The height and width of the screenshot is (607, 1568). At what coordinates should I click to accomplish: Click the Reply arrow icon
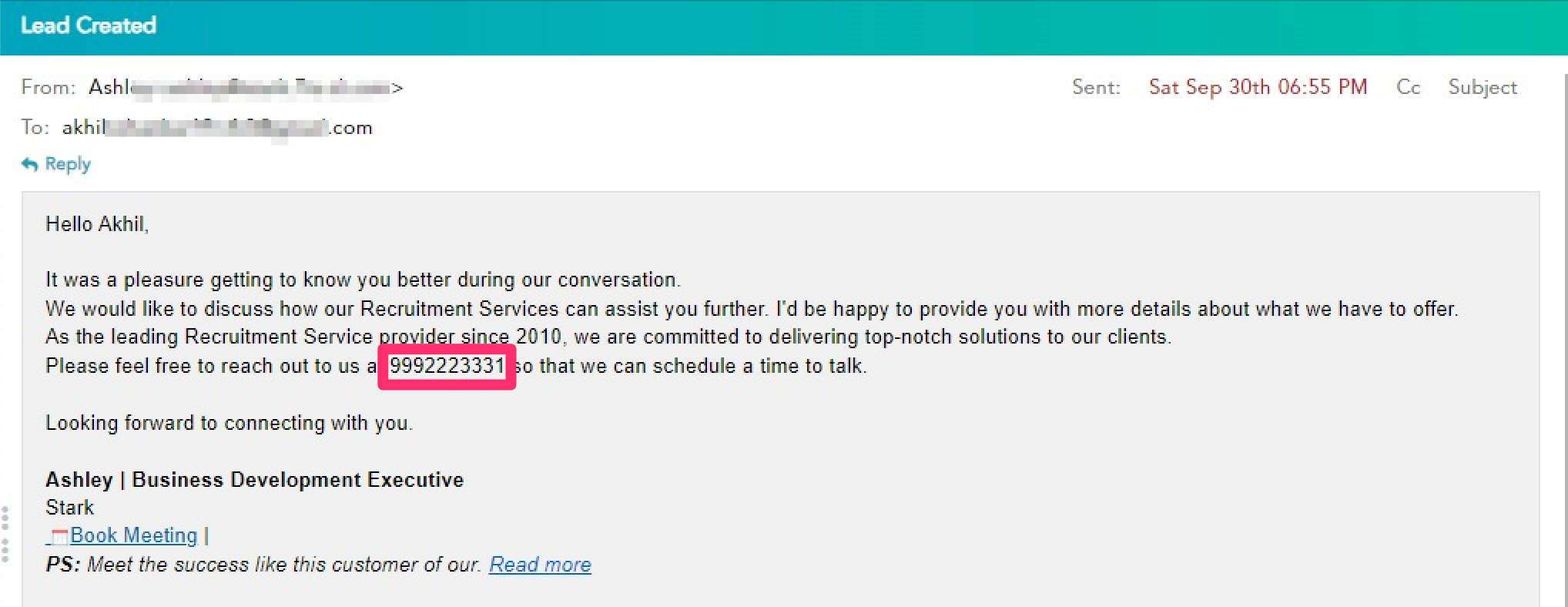pyautogui.click(x=29, y=164)
